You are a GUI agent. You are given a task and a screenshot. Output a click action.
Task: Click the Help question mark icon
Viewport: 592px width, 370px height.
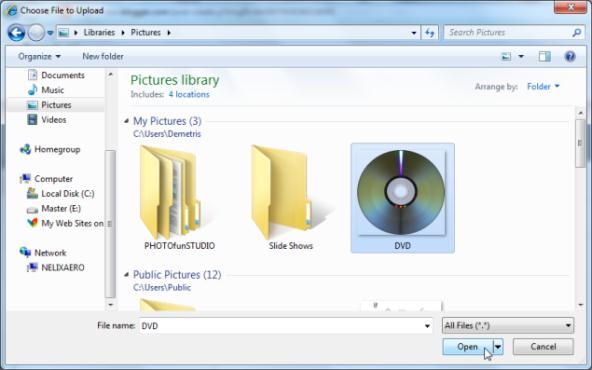[570, 57]
